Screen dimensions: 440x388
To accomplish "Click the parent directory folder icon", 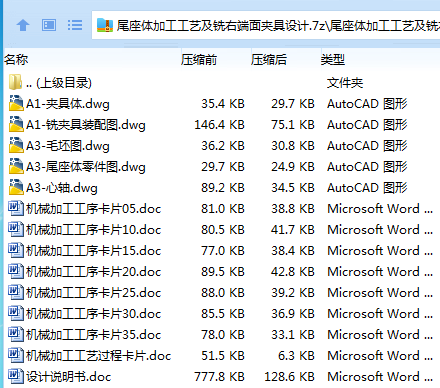I will [x=15, y=82].
